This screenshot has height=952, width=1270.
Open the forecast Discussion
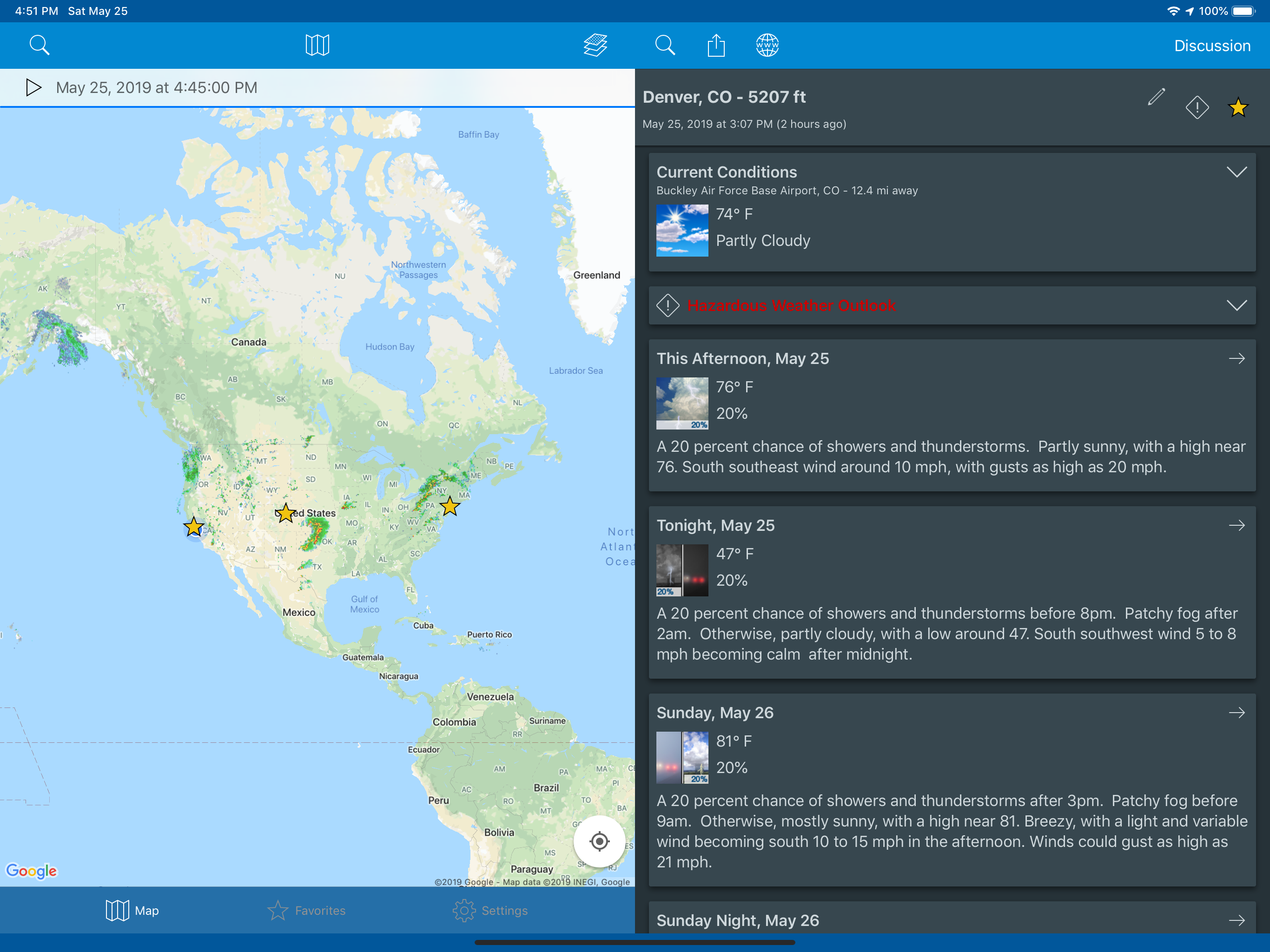[x=1212, y=46]
